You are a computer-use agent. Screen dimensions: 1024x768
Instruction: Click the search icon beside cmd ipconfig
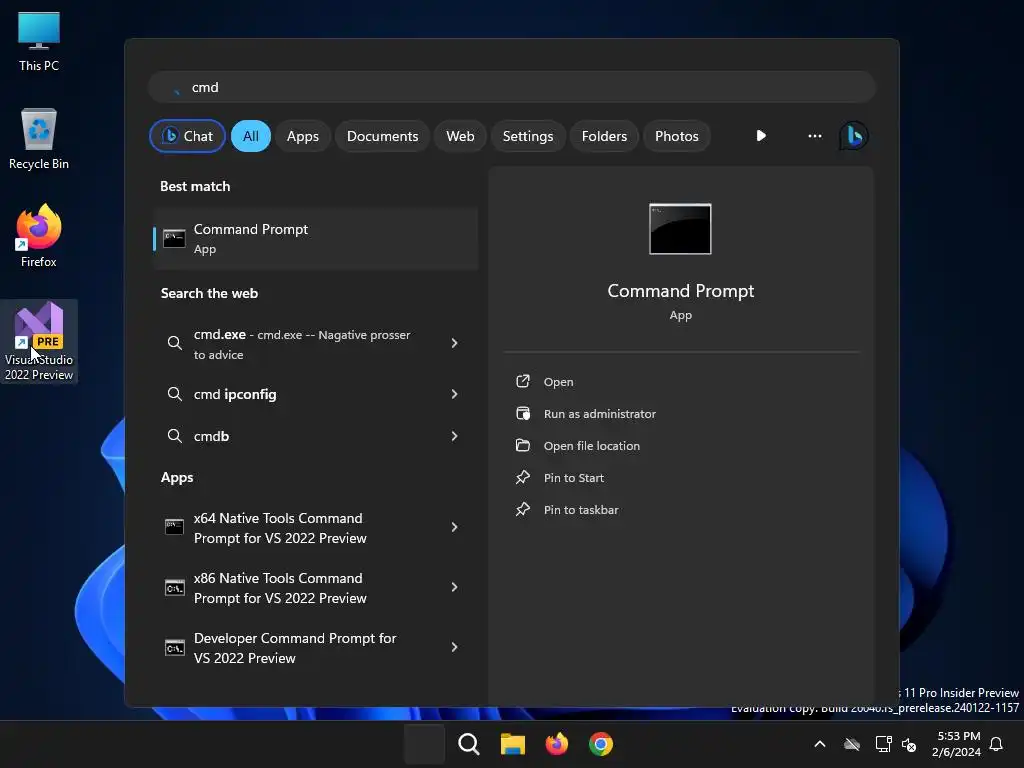[174, 394]
